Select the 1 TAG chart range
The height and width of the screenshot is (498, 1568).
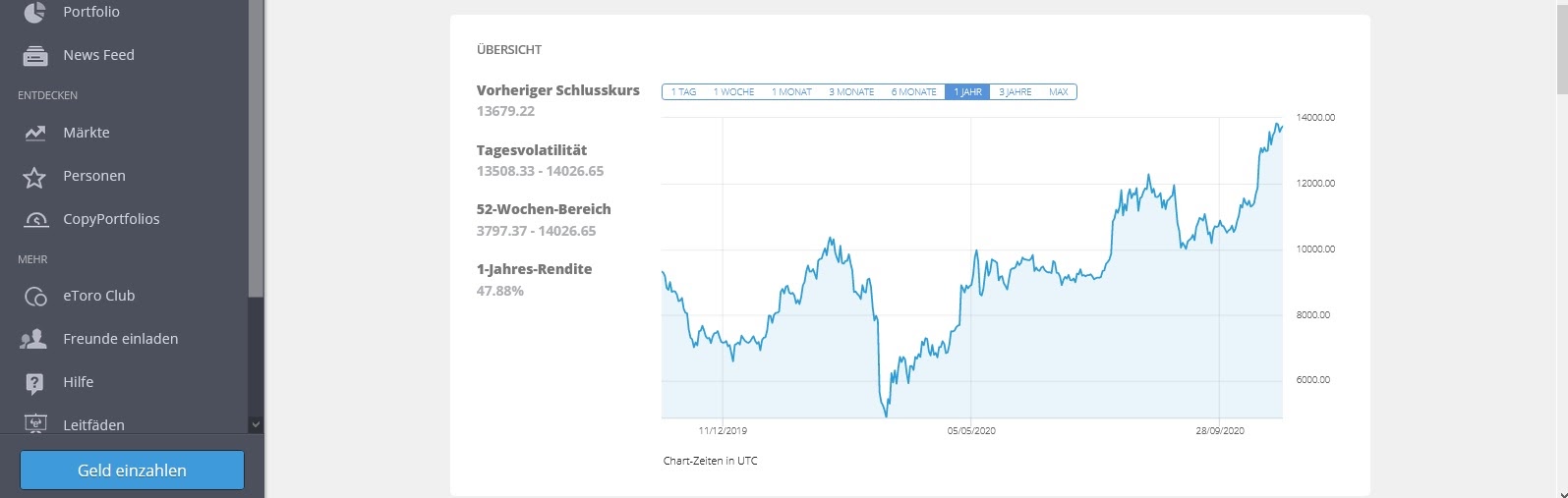(683, 92)
